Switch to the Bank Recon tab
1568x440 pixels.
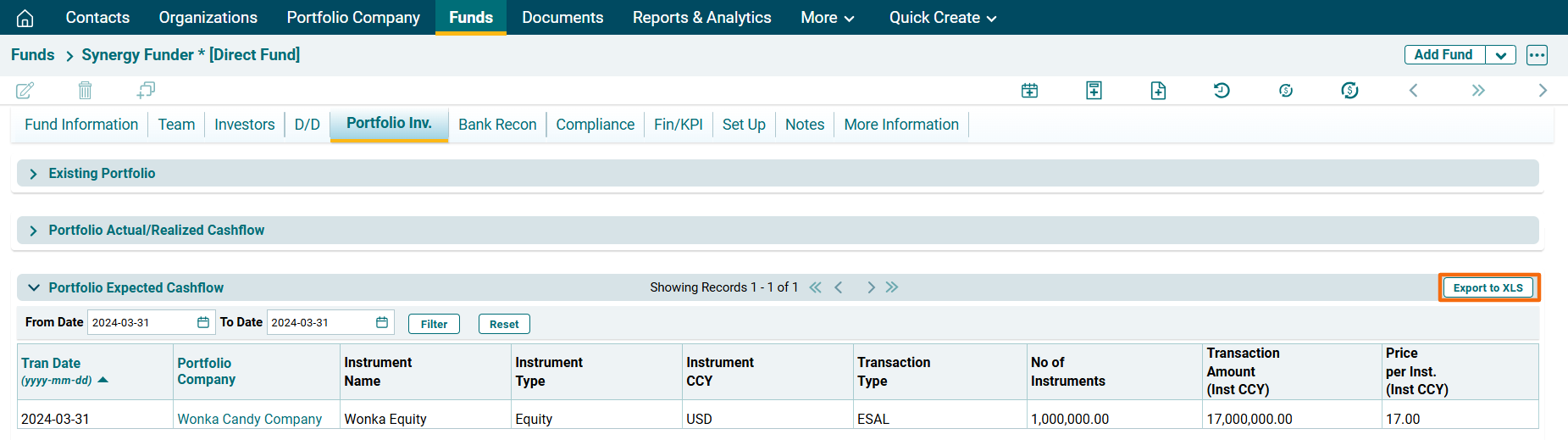click(x=497, y=125)
